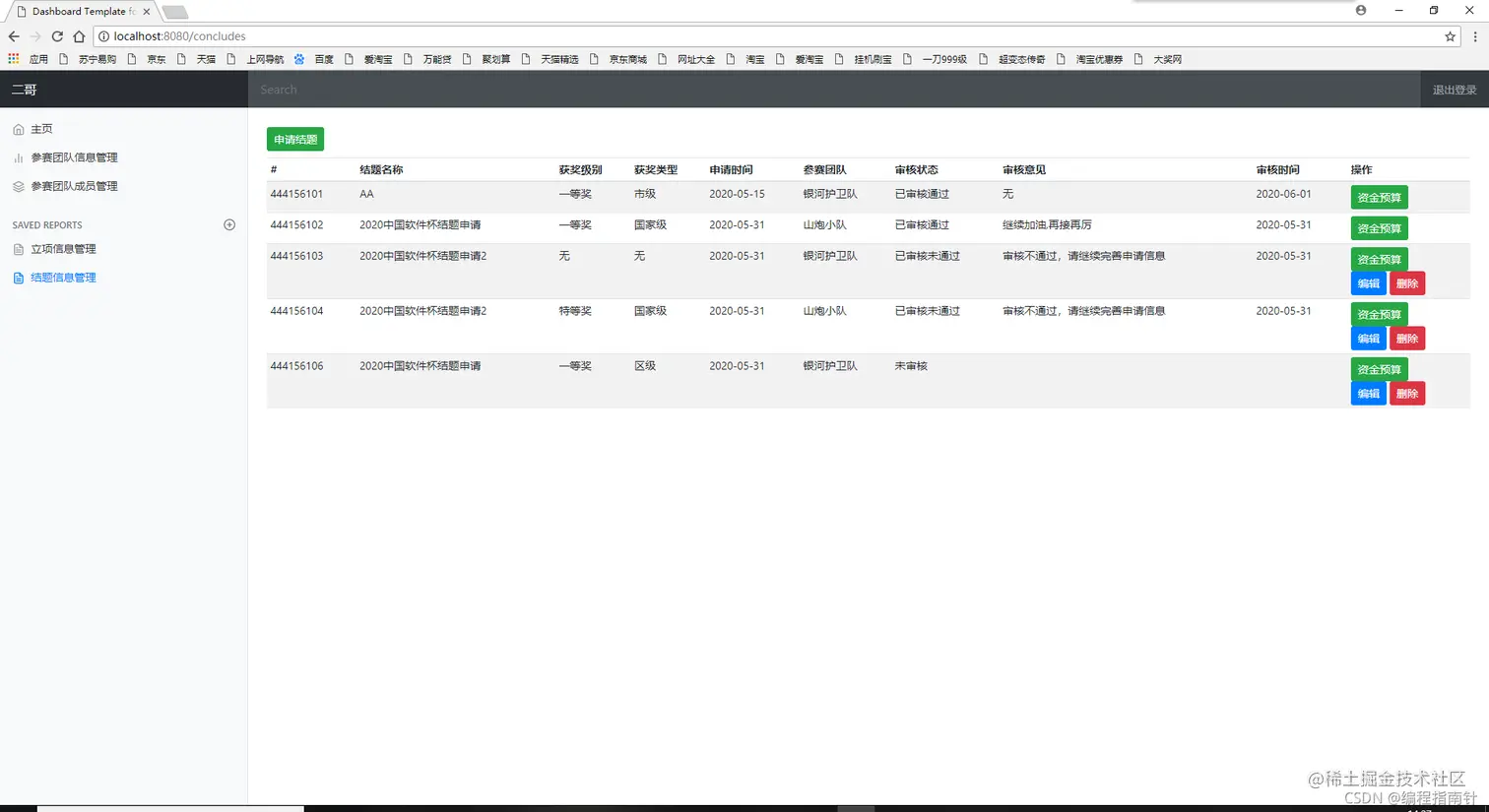Click 编辑 for row 444156103
1489x812 pixels.
click(x=1369, y=283)
